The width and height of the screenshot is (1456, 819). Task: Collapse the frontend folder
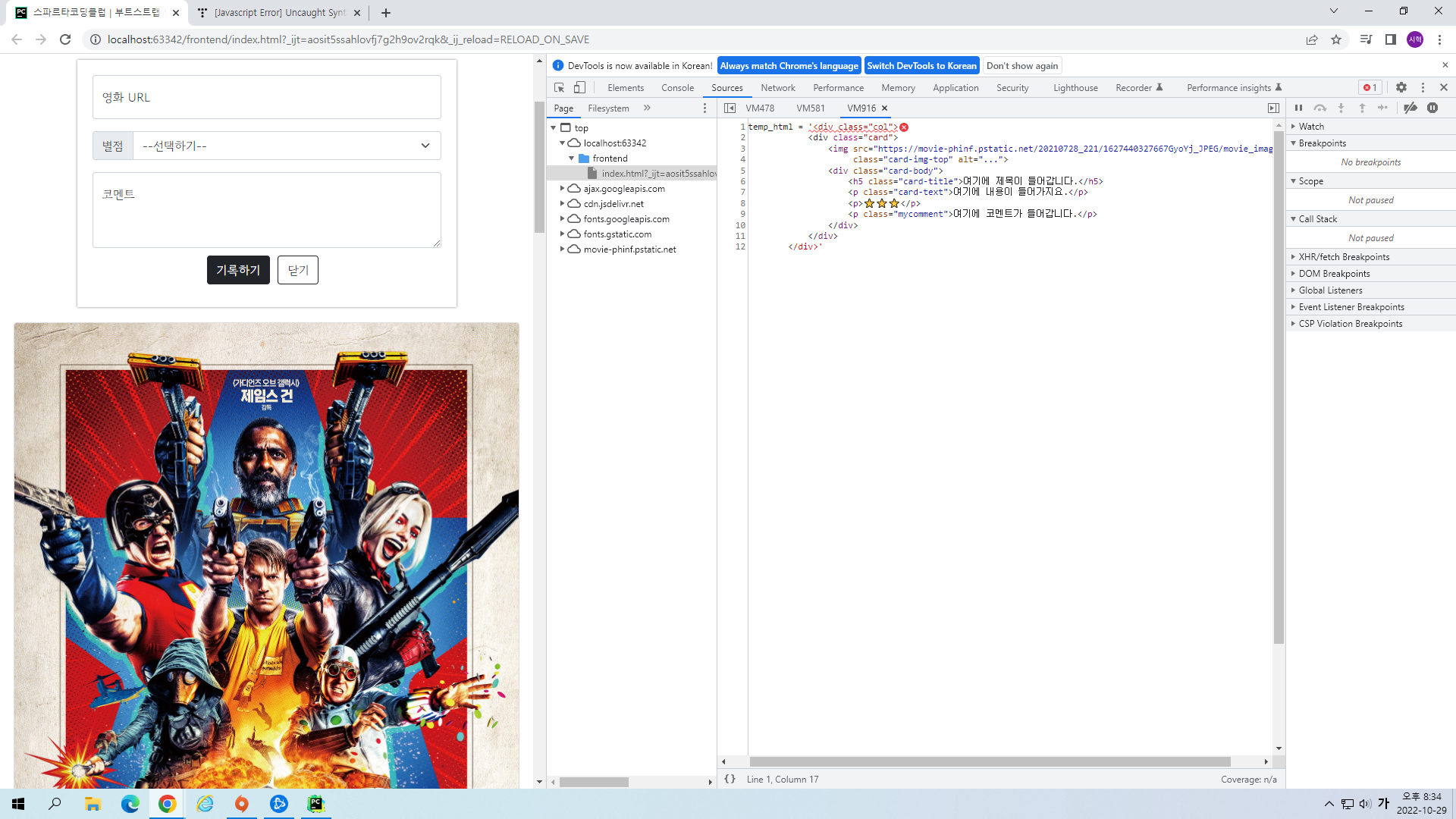point(571,158)
